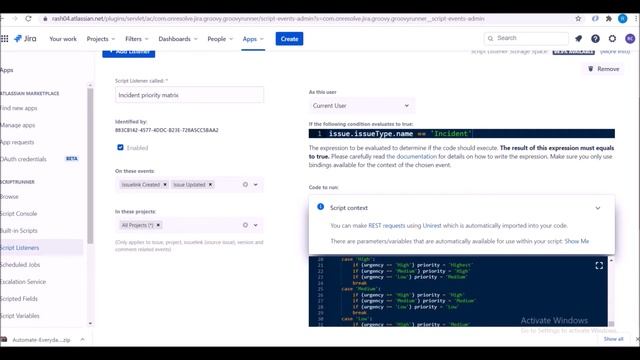Screen dimensions: 640x360
Task: Open Chrome profile avatar
Action: (622, 19)
